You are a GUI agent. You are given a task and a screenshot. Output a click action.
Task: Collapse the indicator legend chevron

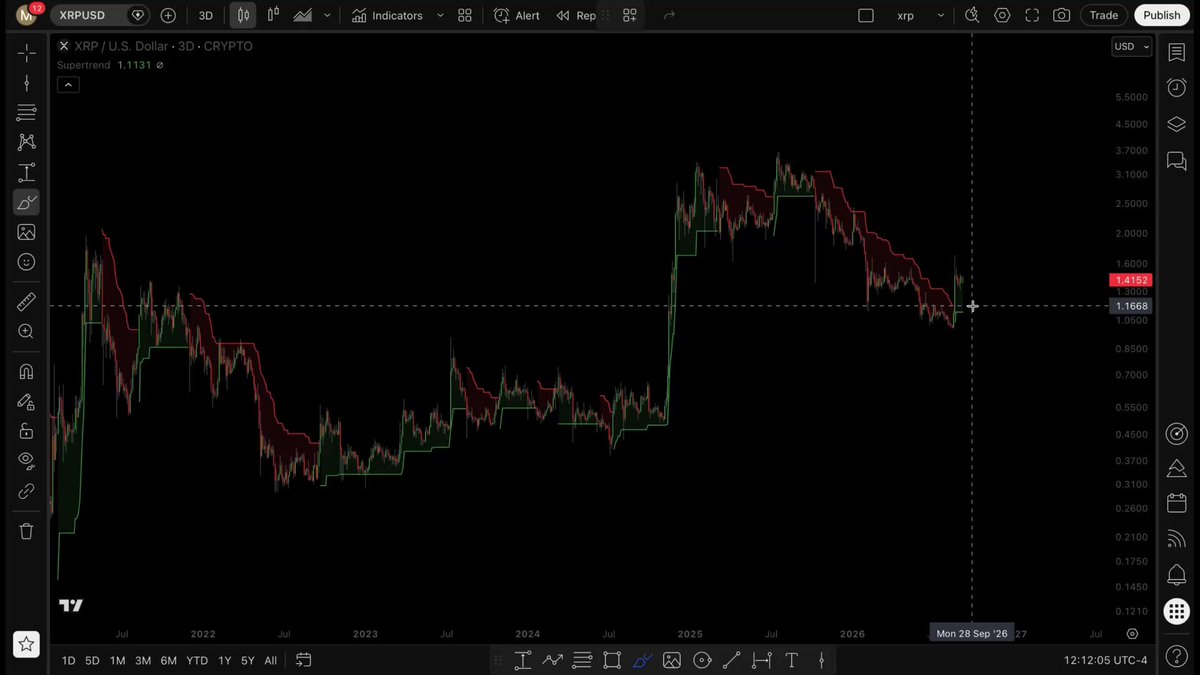pos(67,85)
